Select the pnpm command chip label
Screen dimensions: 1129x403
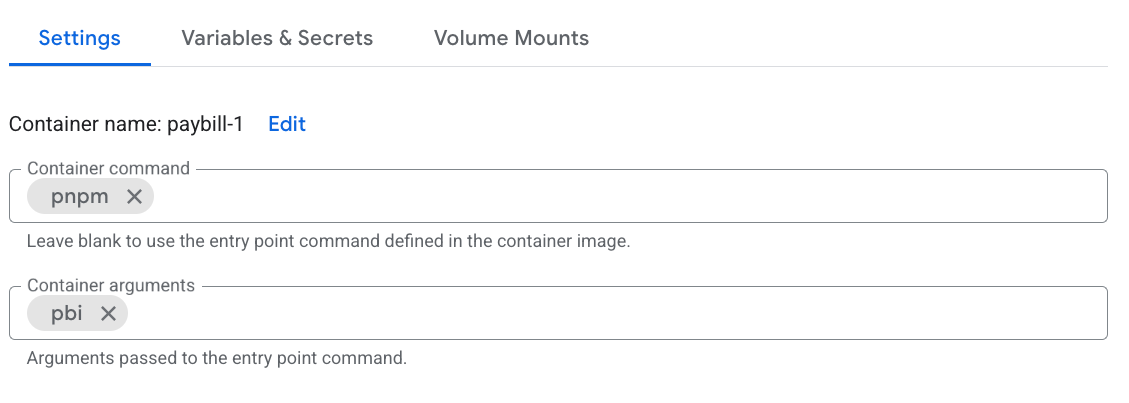[x=79, y=197]
